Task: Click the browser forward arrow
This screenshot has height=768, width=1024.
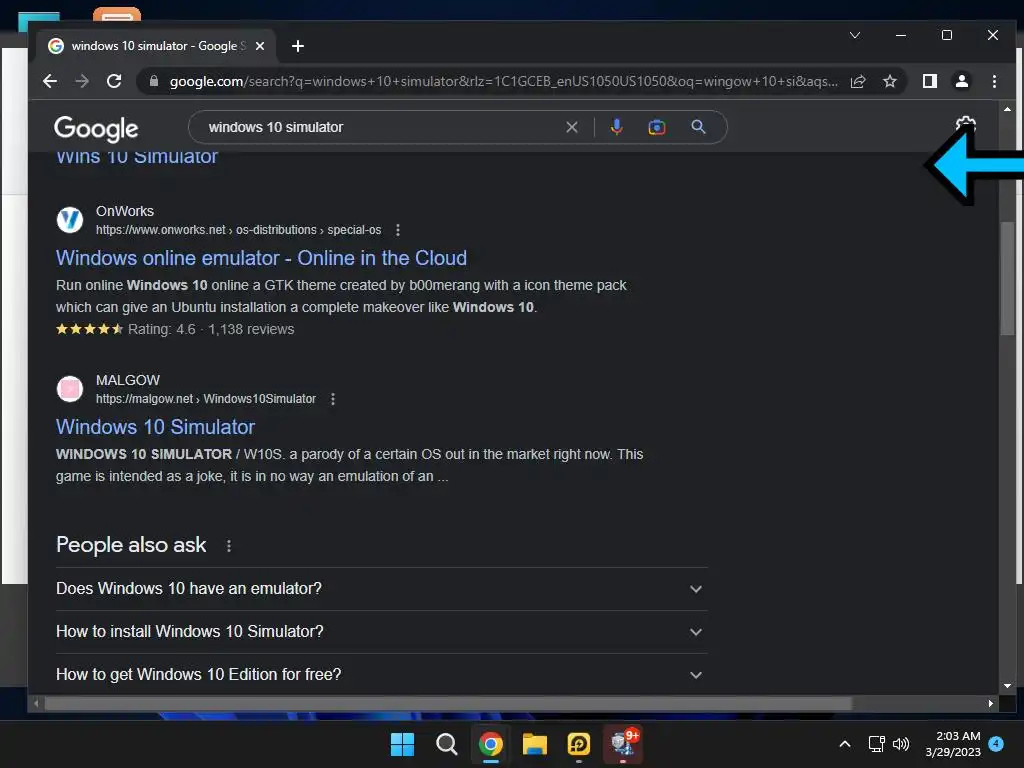Action: 82,81
